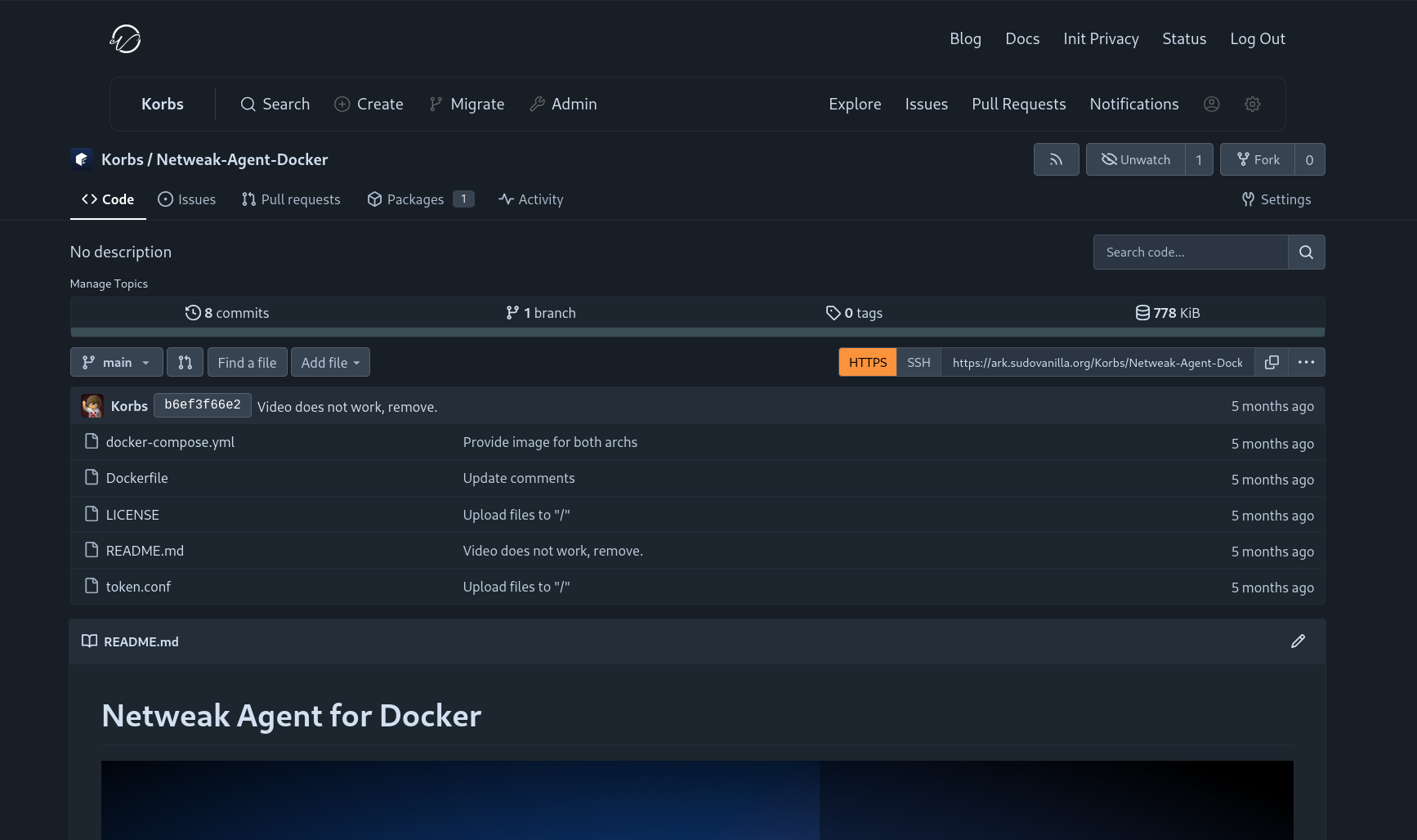
Task: Open global Issues in navbar
Action: pyautogui.click(x=926, y=104)
